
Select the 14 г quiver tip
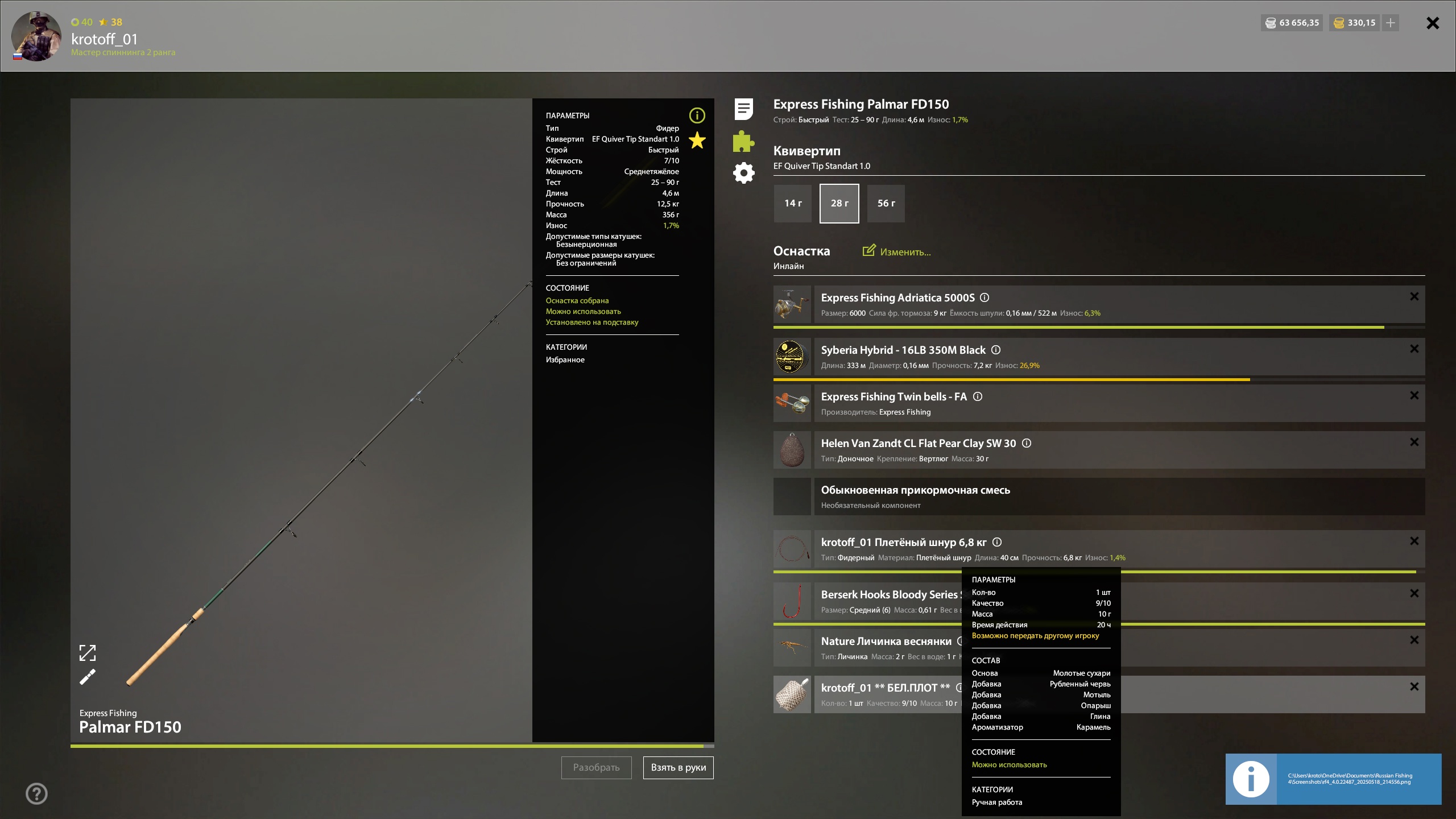point(793,204)
